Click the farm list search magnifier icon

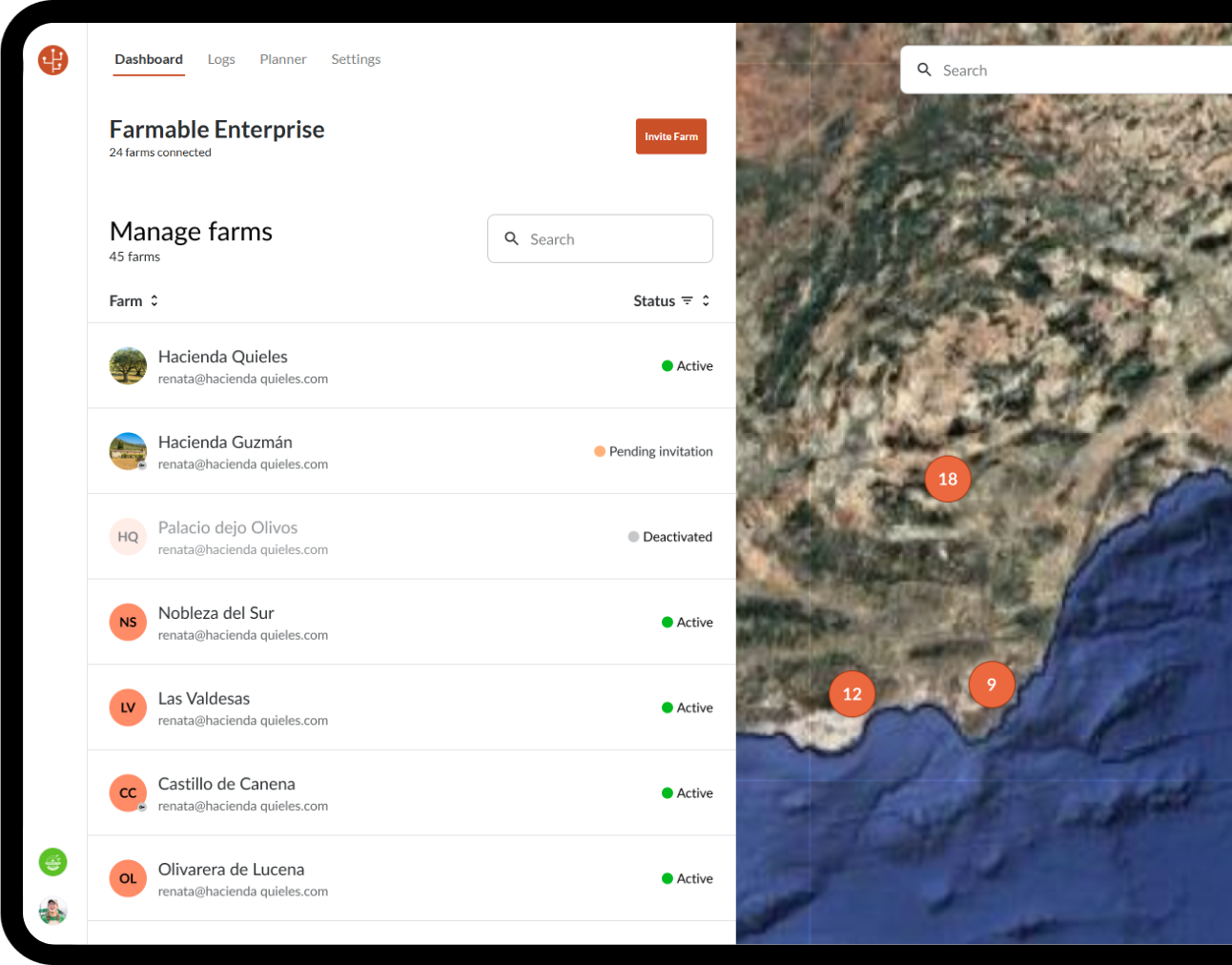512,238
